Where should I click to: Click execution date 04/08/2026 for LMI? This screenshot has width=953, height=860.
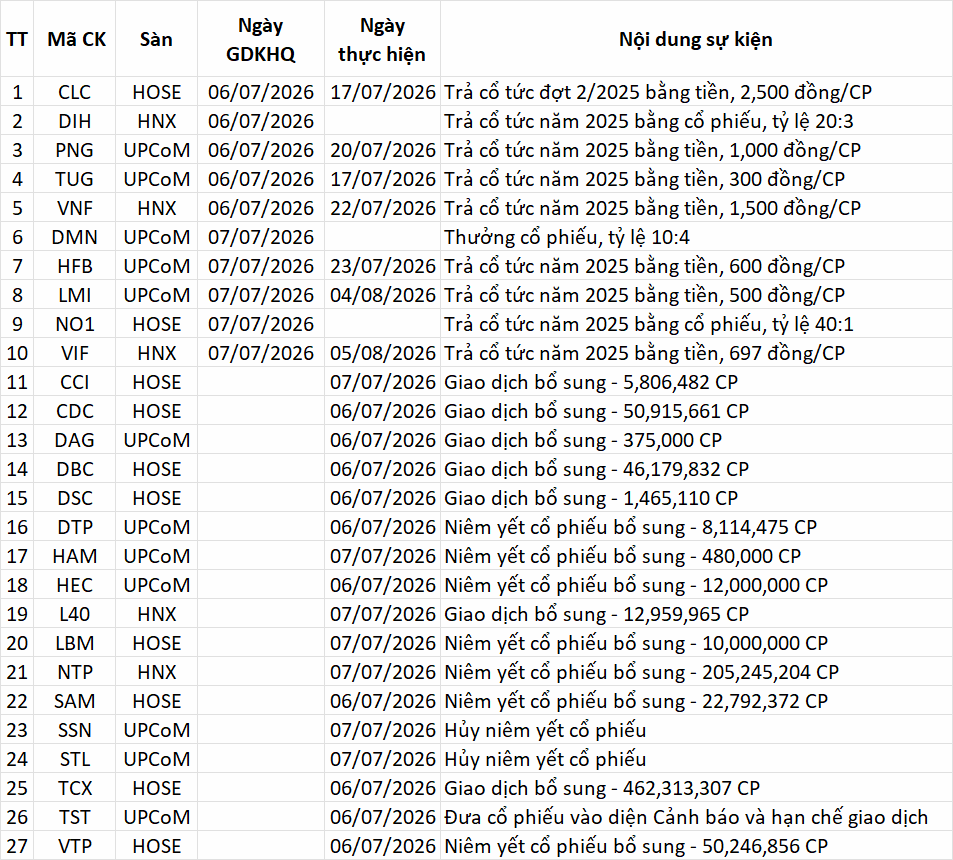click(x=383, y=295)
